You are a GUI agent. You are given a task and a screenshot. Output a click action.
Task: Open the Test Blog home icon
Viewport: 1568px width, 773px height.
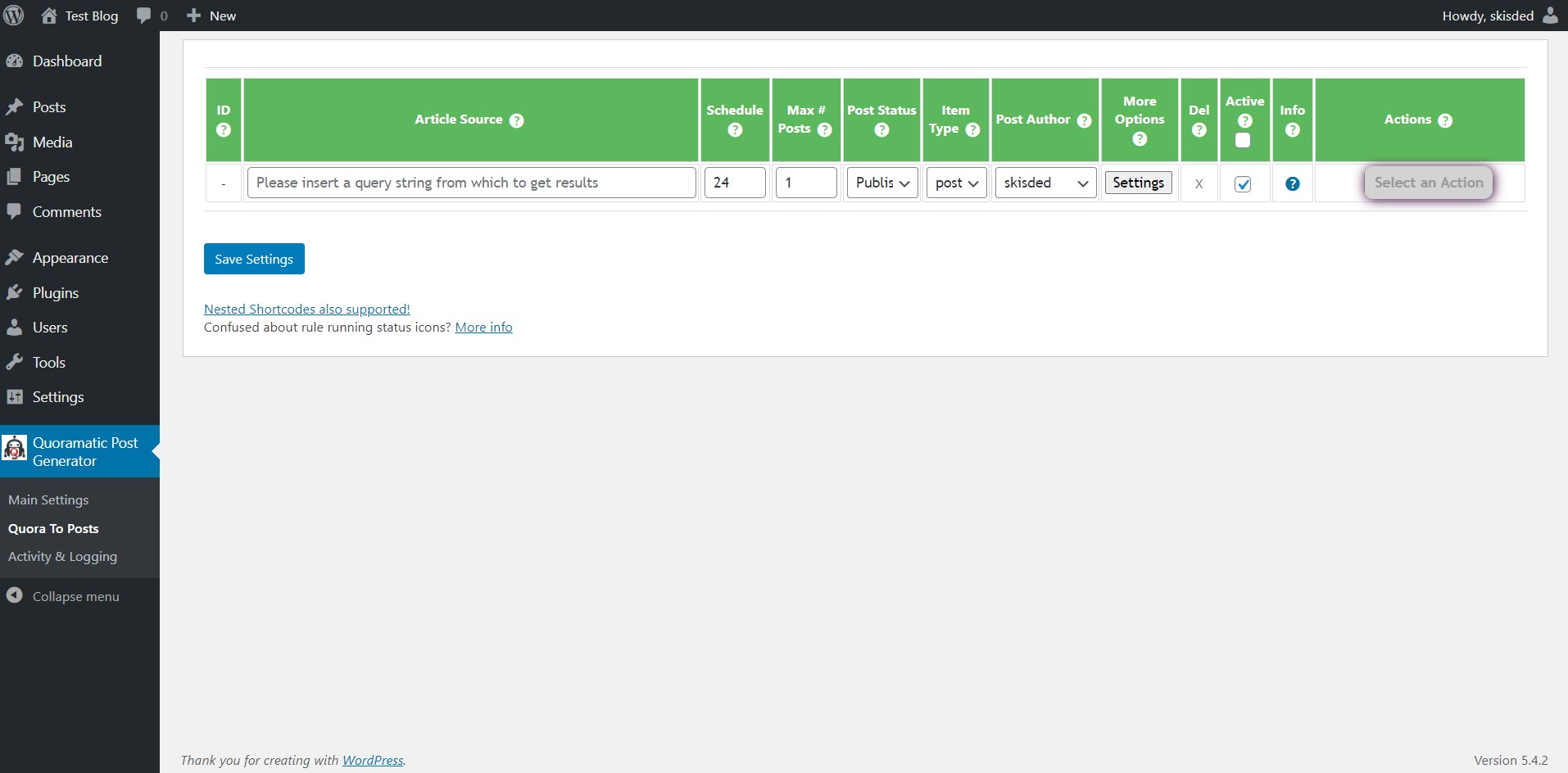(x=49, y=16)
